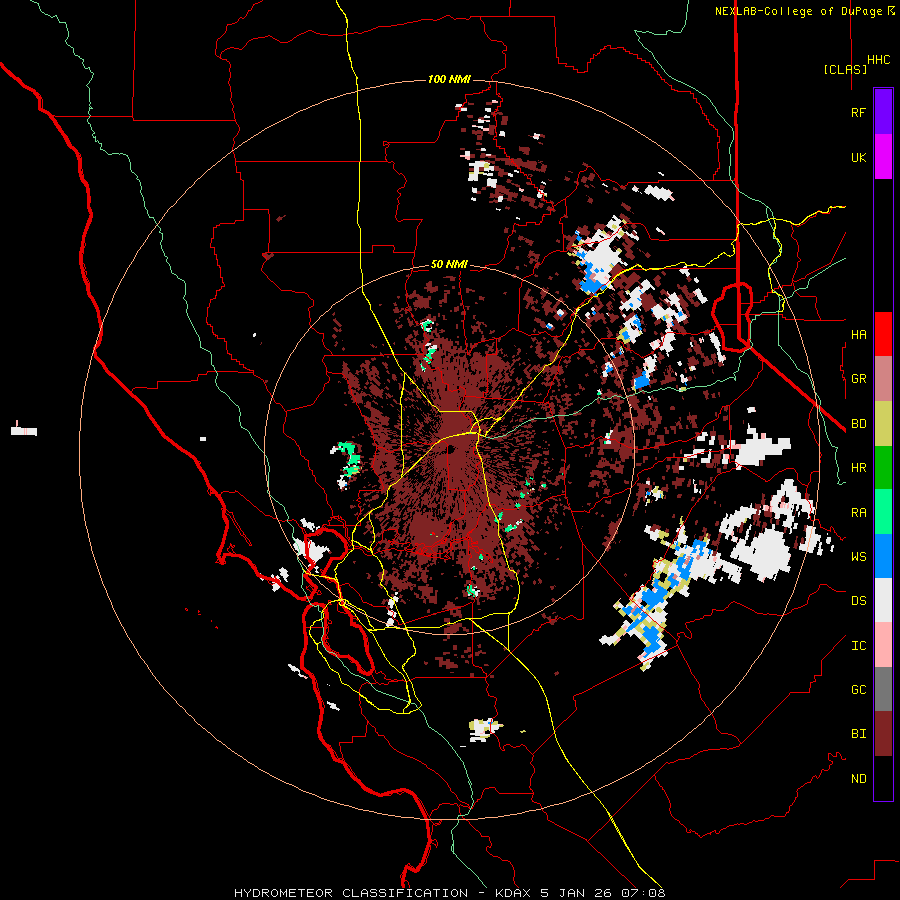Select the olive-yellow BD legend swatch
This screenshot has height=900, width=900.
[x=883, y=424]
